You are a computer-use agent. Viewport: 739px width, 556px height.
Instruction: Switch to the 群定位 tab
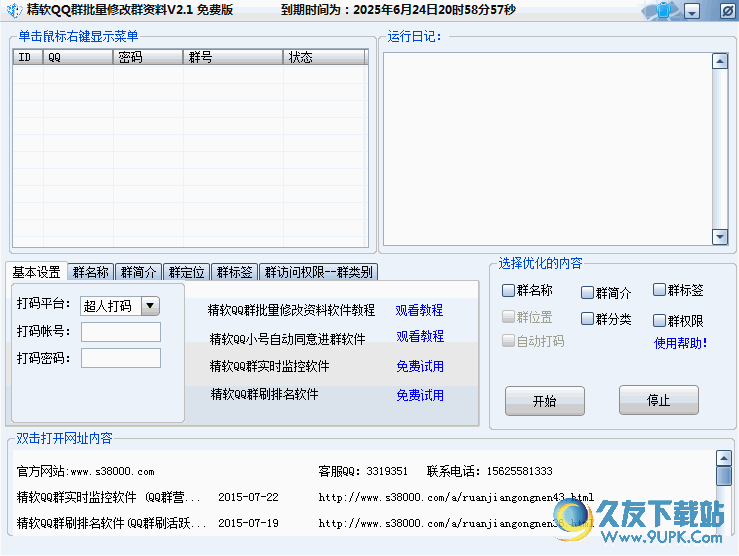(187, 272)
